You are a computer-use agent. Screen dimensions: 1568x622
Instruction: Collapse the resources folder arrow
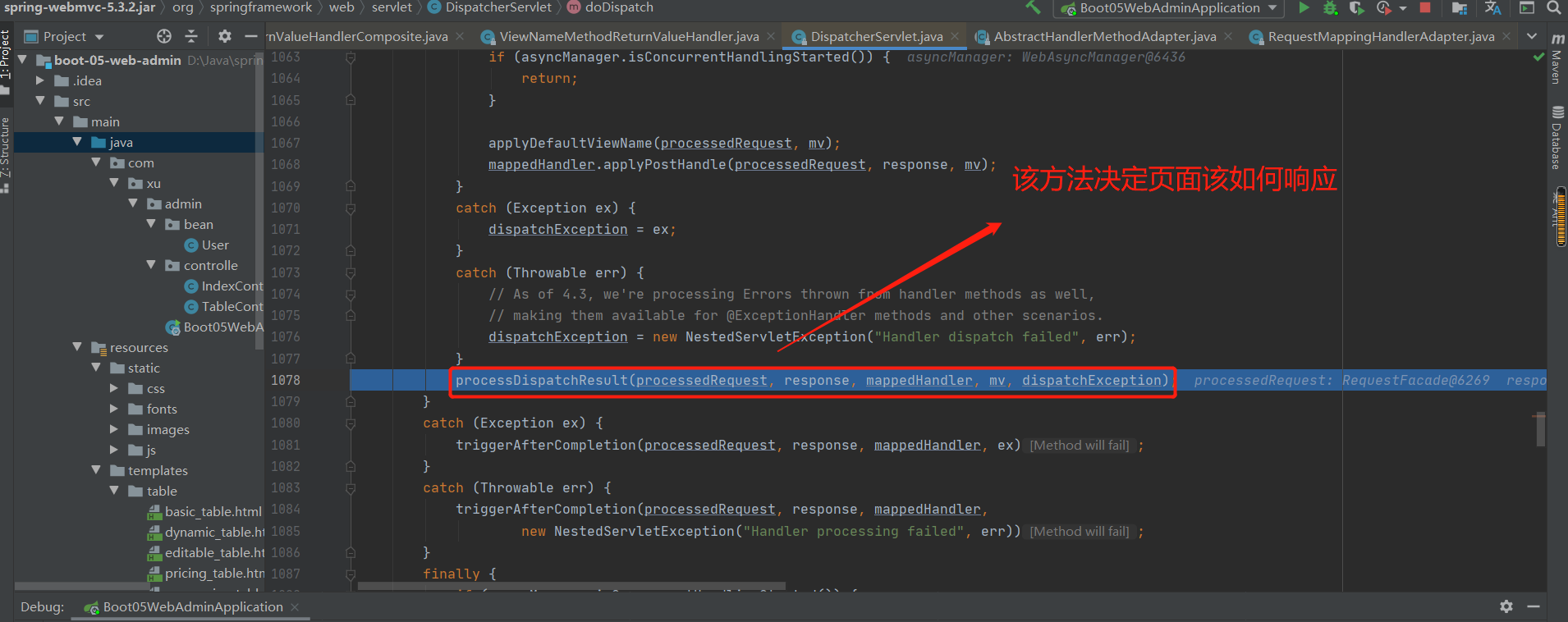(x=77, y=347)
